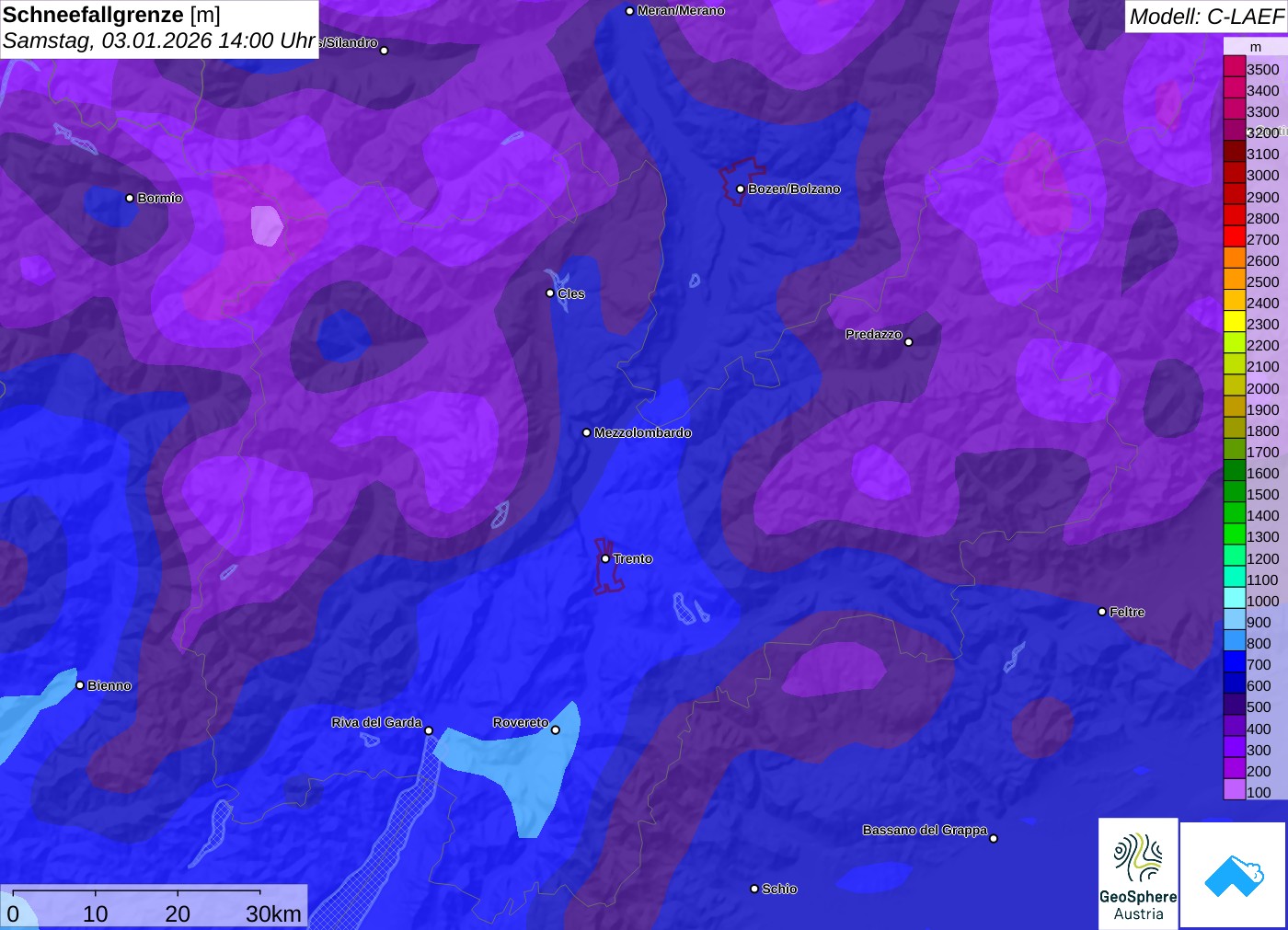Click the Riva del Garda label

click(x=377, y=723)
